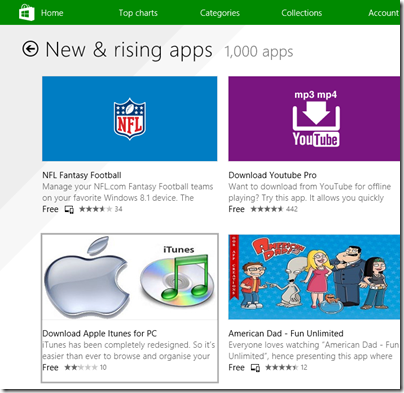Screen dimensions: 404x393
Task: Click the NFL Fantasy Football title
Action: point(82,175)
